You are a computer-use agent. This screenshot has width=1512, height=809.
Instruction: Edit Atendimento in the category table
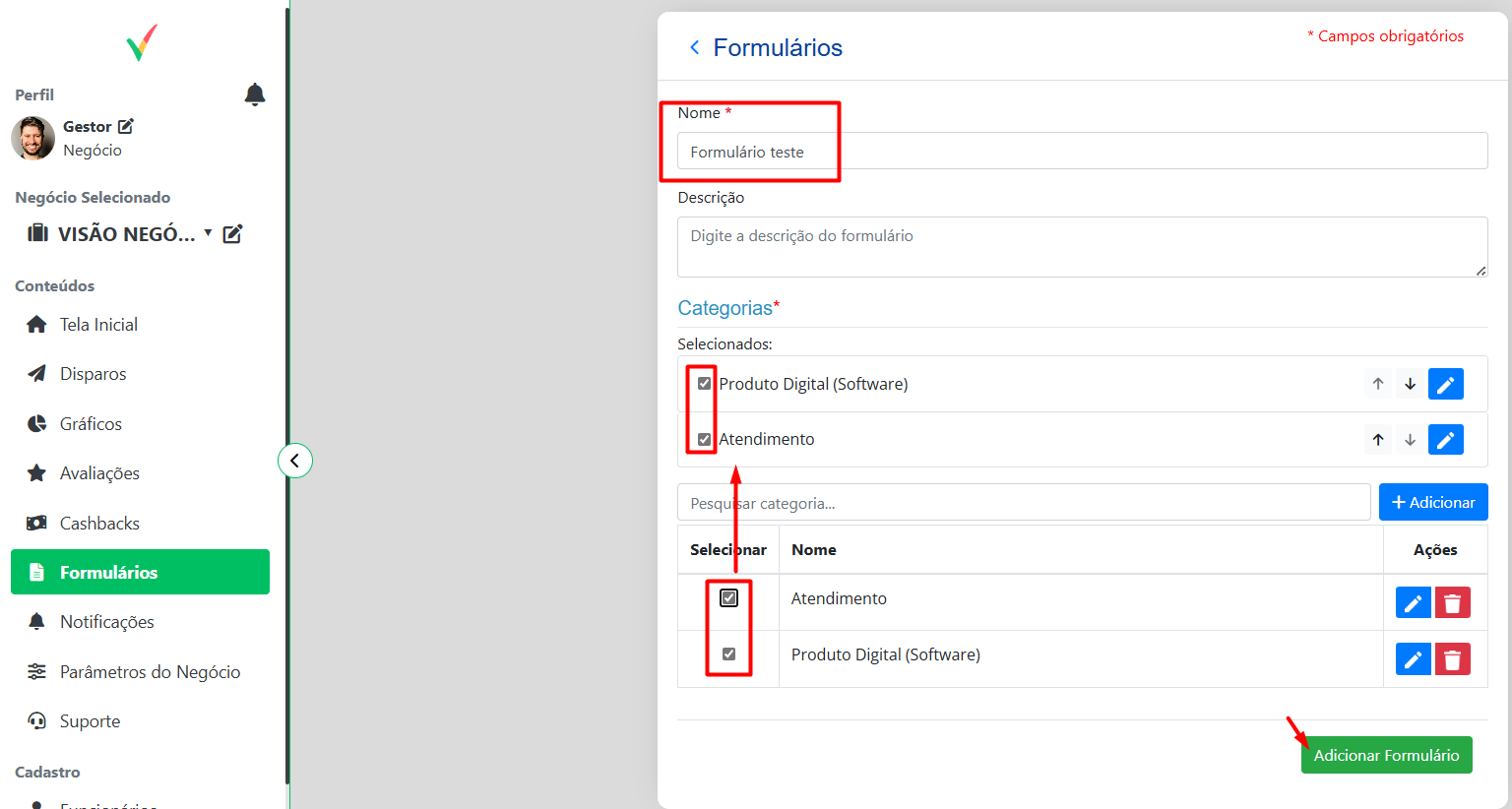pyautogui.click(x=1413, y=602)
